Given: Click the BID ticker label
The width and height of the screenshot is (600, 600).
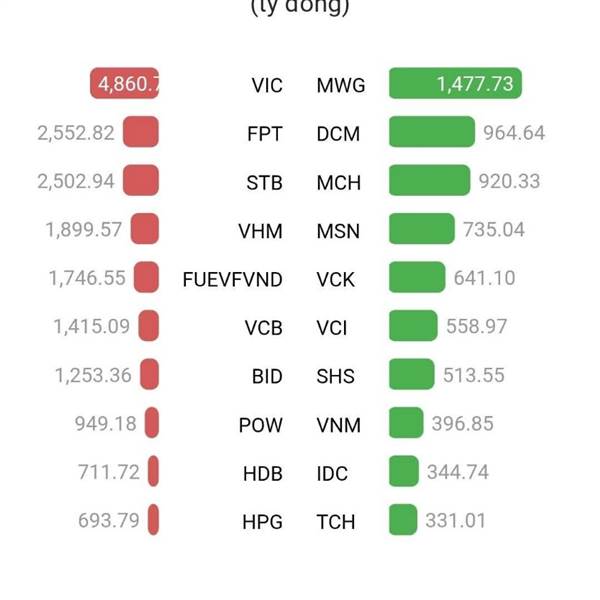Looking at the screenshot, I should click(x=267, y=377).
